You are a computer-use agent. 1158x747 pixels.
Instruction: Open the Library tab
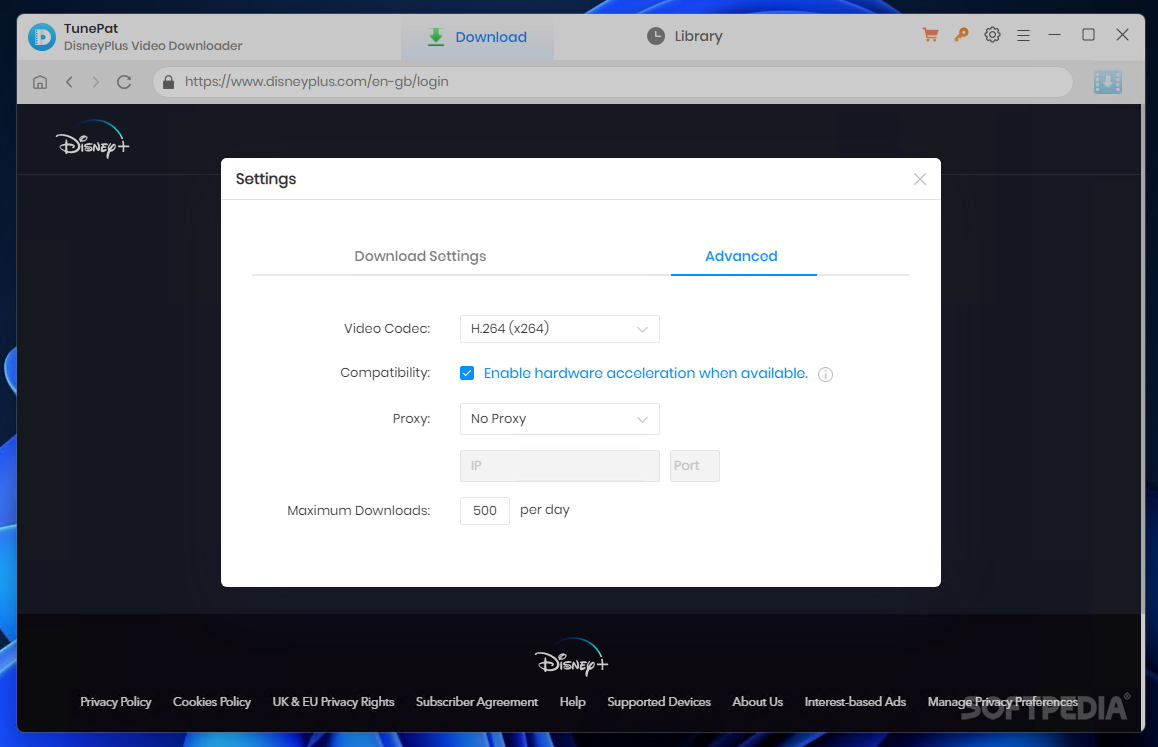(685, 36)
